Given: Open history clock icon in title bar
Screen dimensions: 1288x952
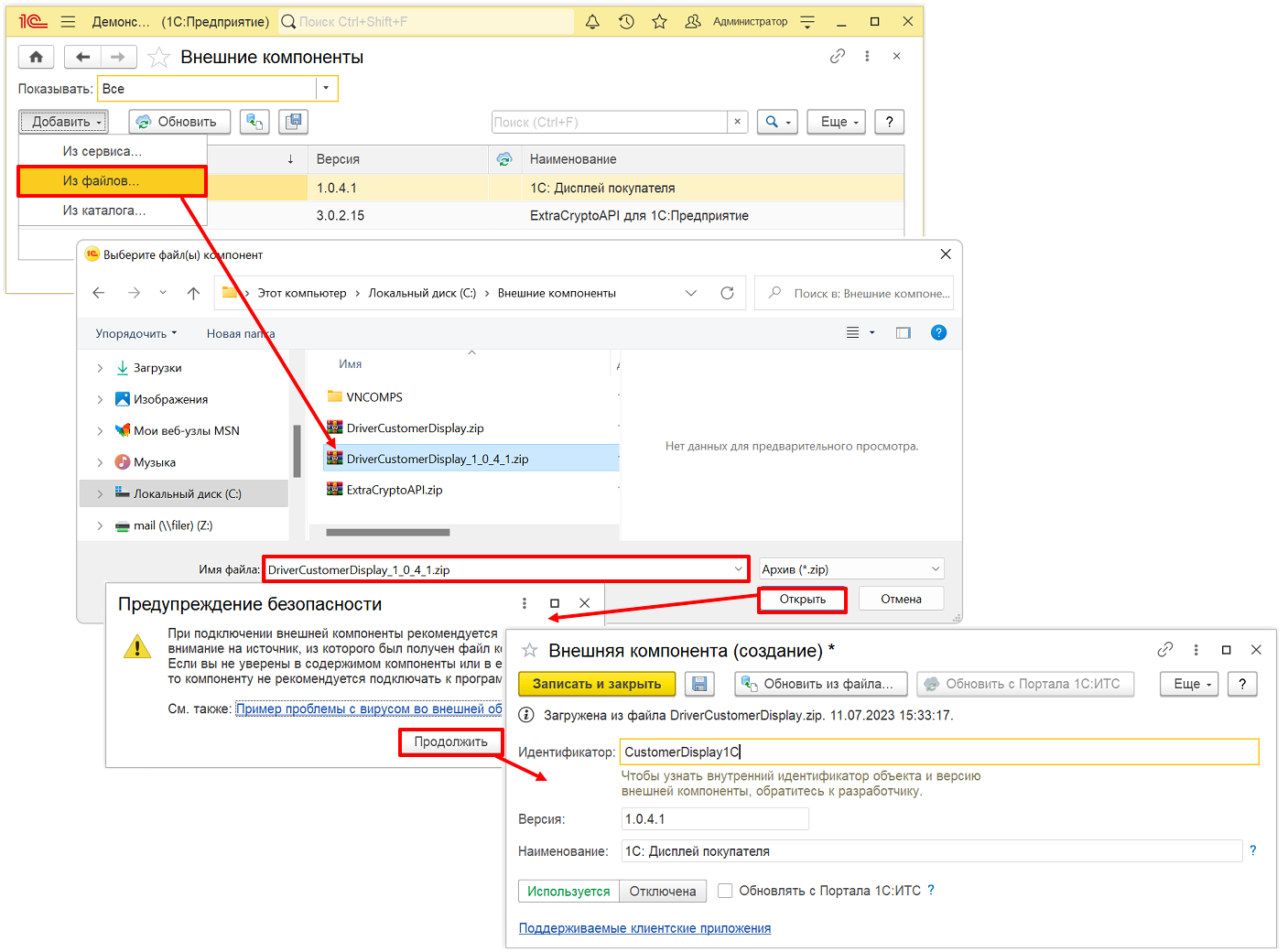Looking at the screenshot, I should pos(626,21).
